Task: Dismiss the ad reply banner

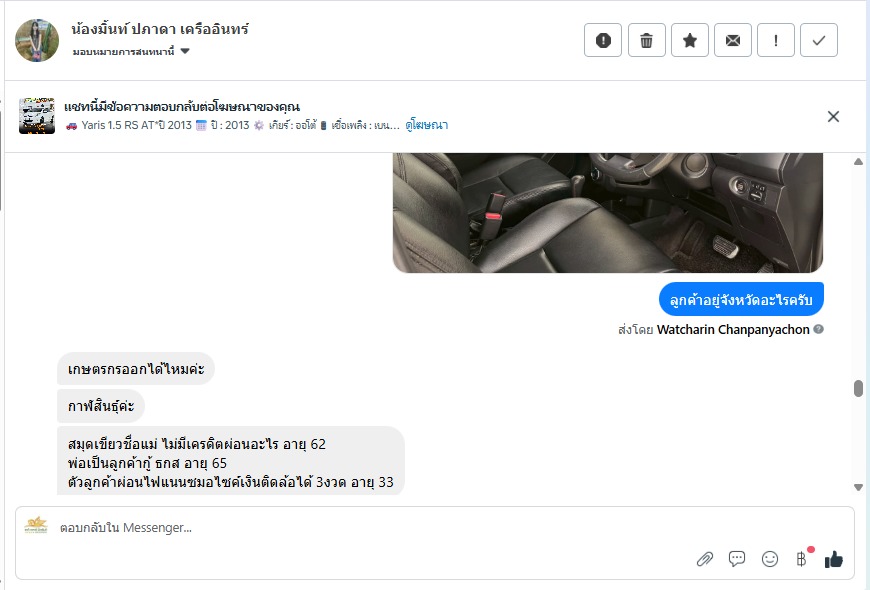Action: tap(833, 117)
